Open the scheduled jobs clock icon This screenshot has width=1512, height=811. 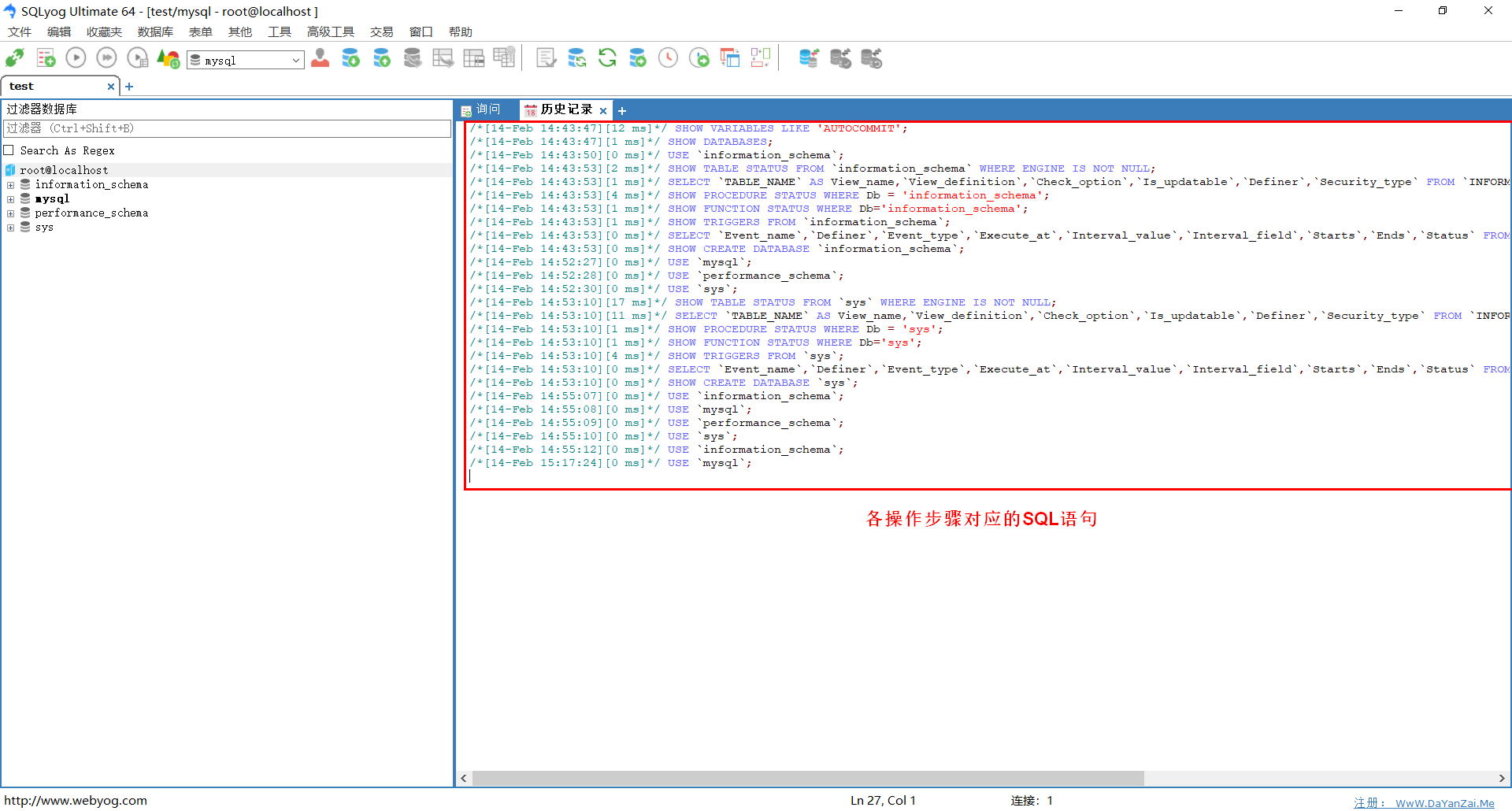tap(668, 58)
